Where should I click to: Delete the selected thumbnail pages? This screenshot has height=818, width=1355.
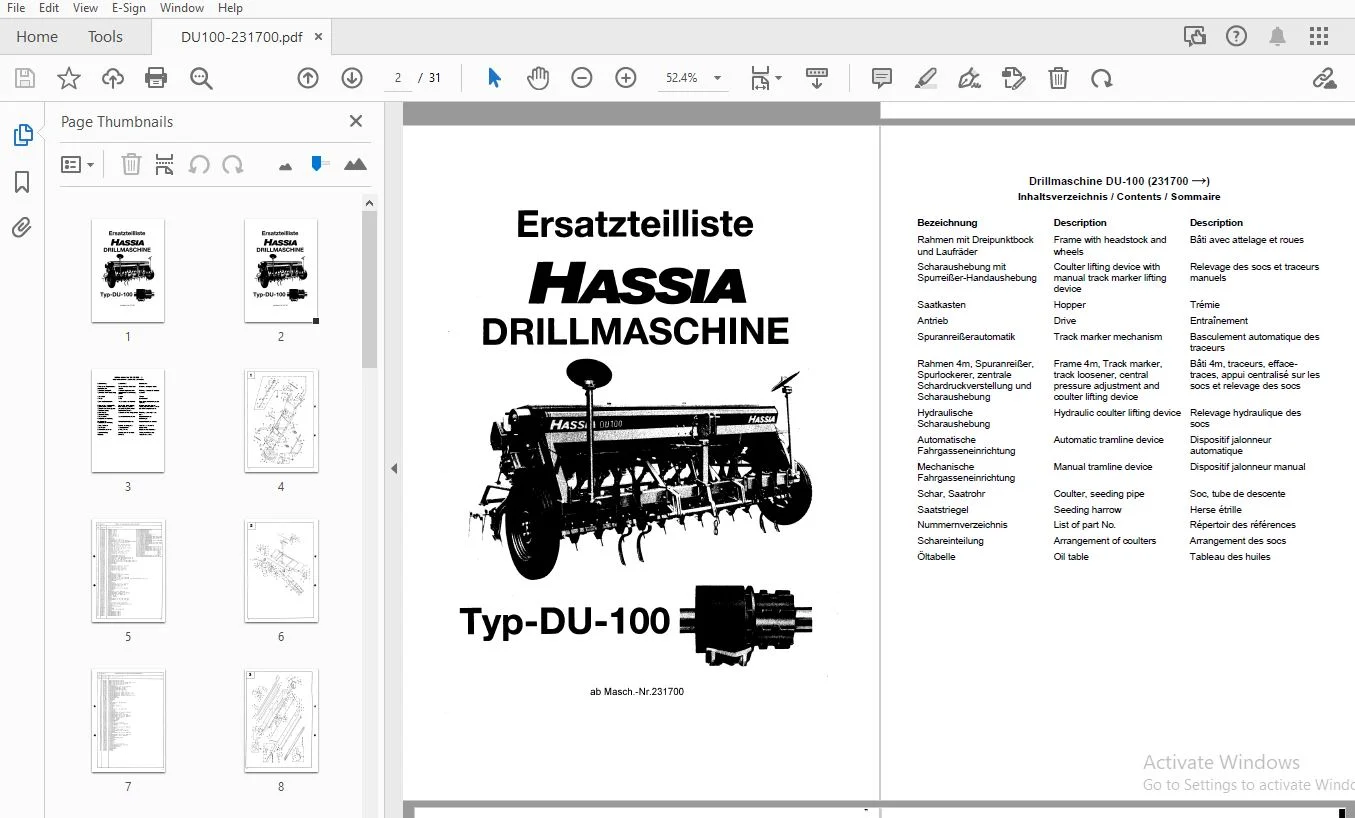point(131,165)
